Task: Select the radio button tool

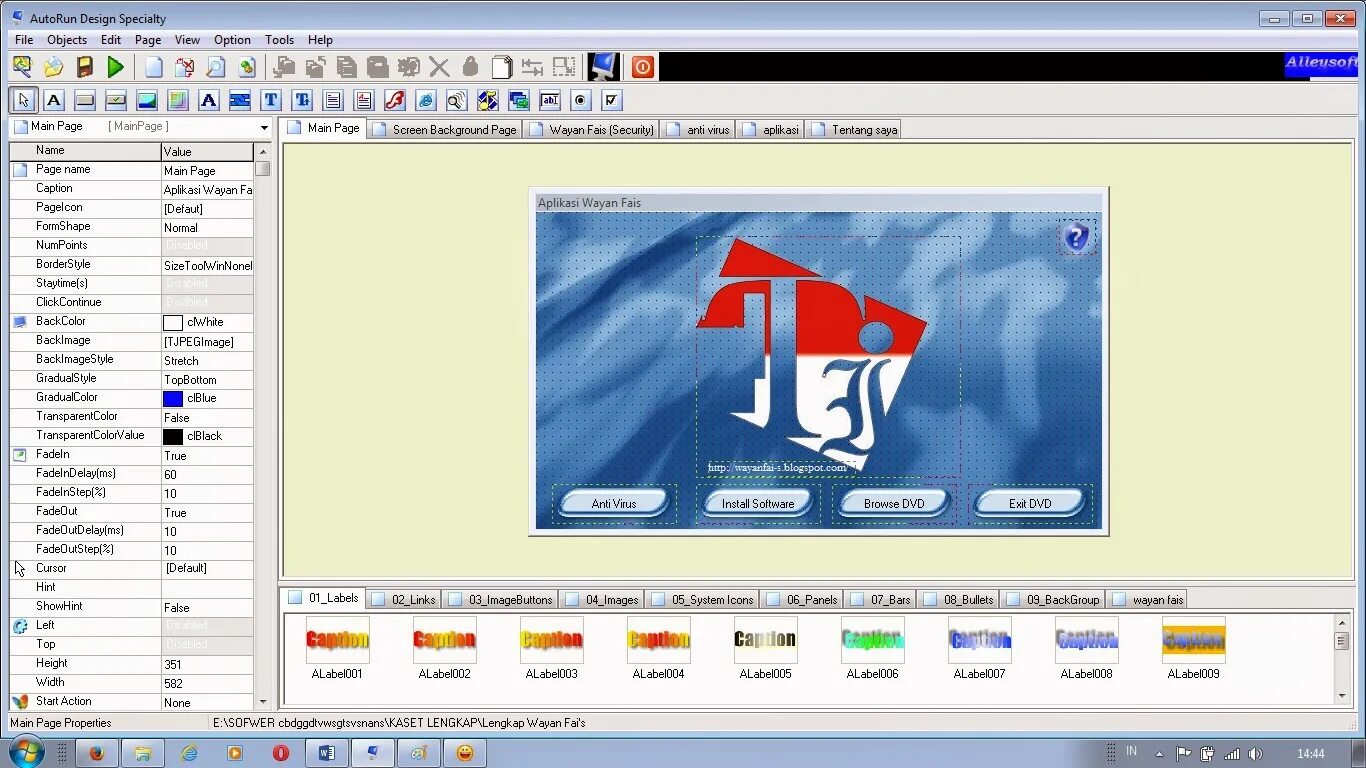Action: point(580,100)
